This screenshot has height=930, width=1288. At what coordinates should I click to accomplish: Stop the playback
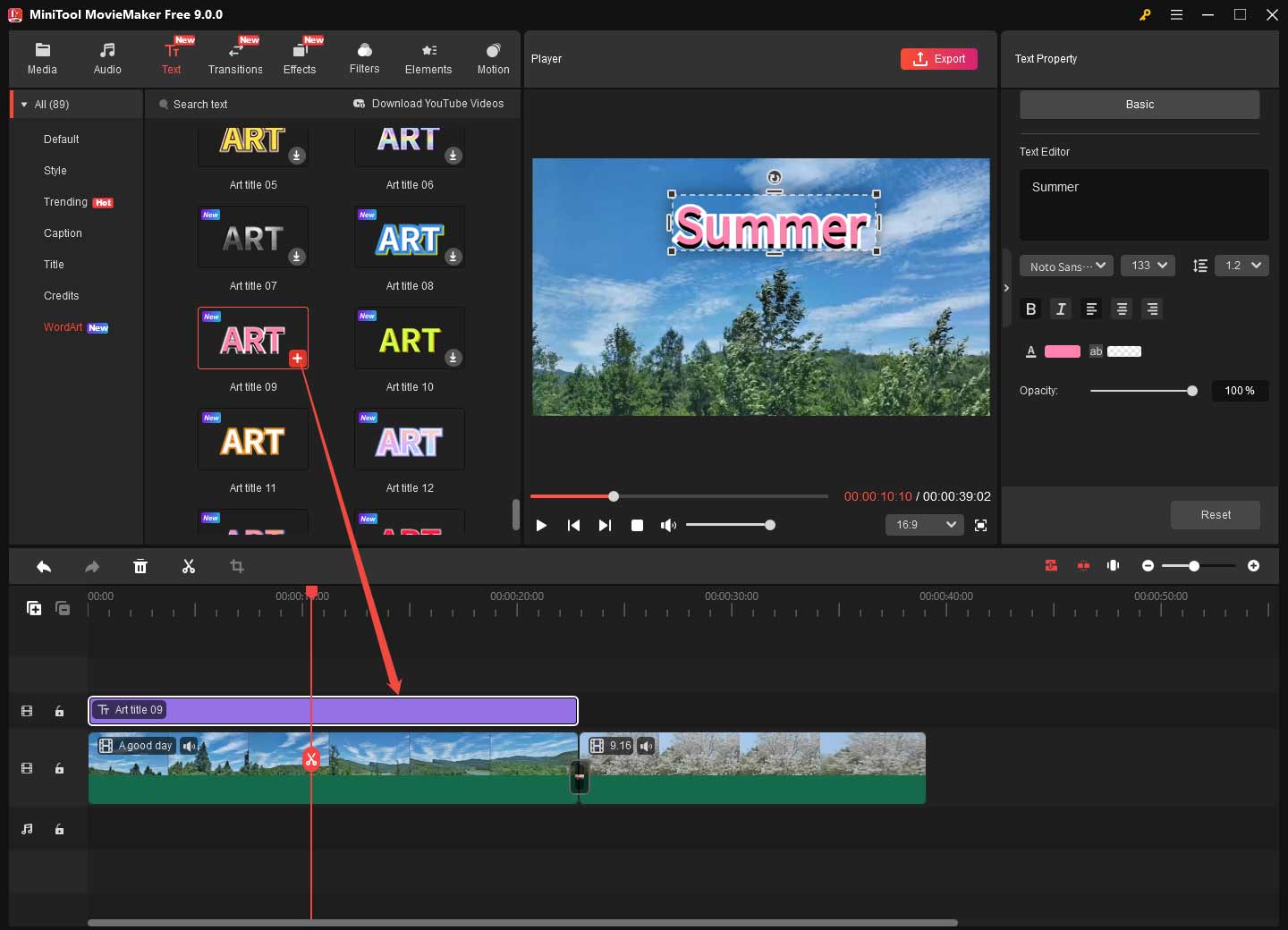(637, 525)
